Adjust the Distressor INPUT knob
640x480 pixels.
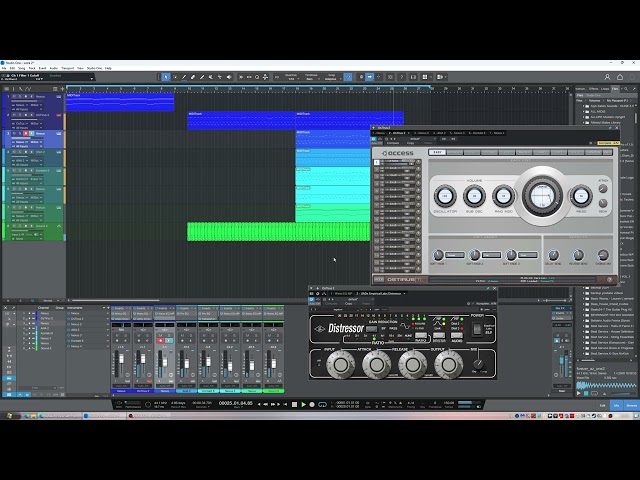[x=340, y=365]
